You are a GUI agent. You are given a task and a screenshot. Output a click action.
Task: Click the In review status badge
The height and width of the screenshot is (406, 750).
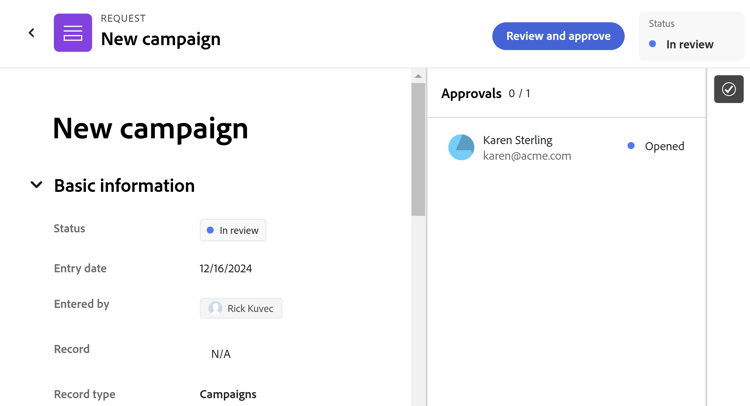click(x=233, y=230)
